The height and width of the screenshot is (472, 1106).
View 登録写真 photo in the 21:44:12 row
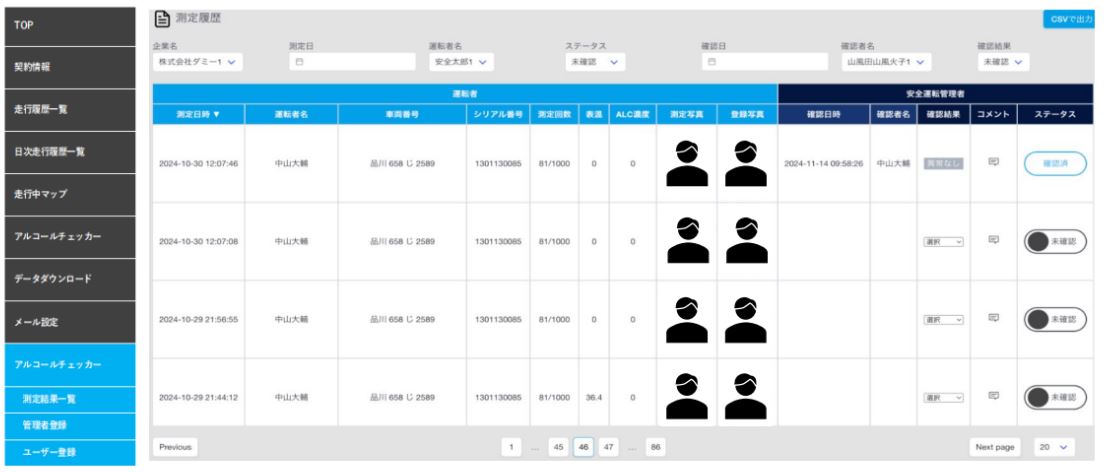tap(745, 397)
